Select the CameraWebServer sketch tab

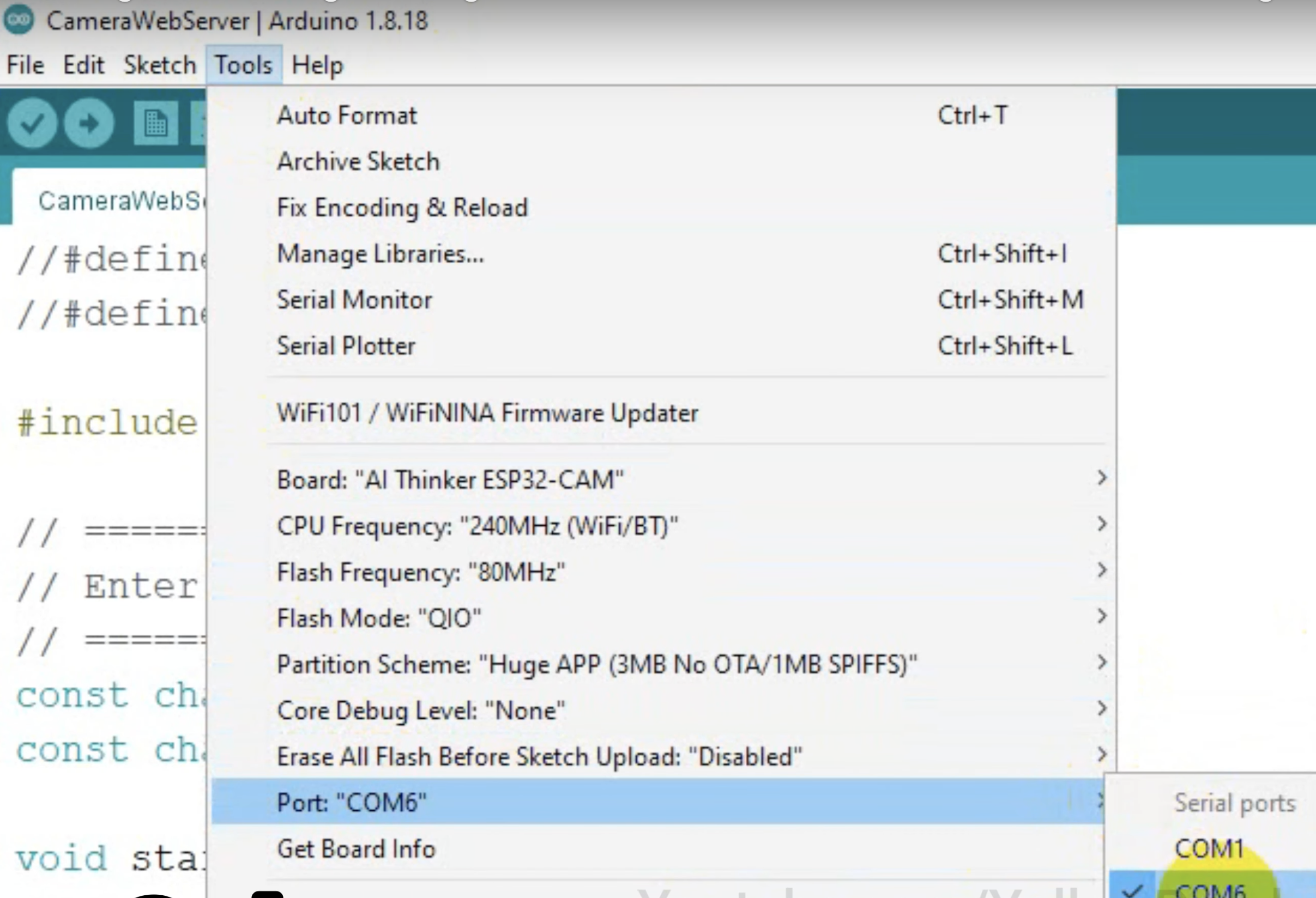click(119, 201)
